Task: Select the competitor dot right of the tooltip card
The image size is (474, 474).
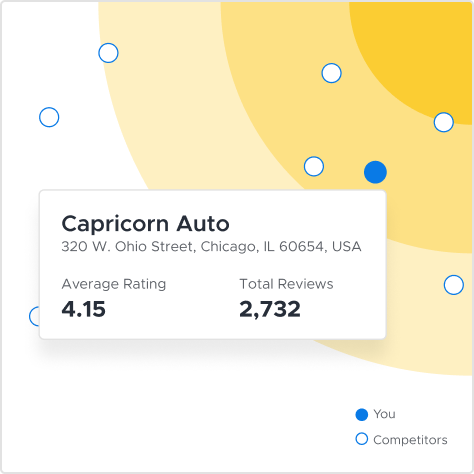Action: coord(454,285)
